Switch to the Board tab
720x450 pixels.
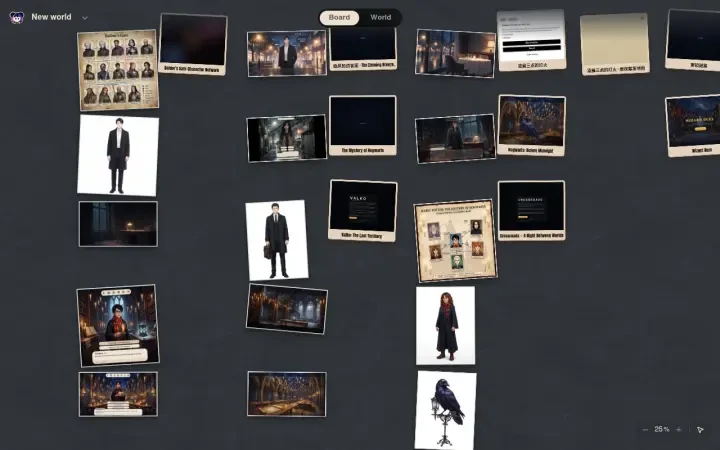[x=339, y=17]
